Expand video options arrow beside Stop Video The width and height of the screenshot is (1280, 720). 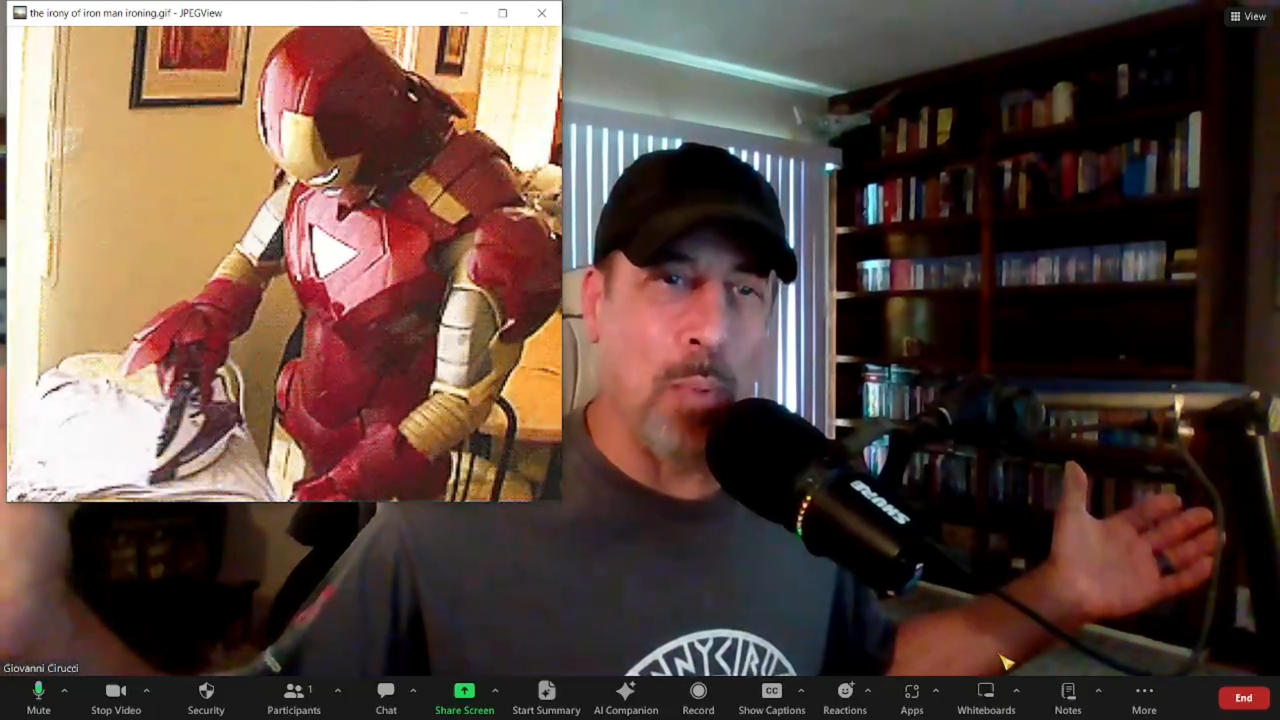146,690
